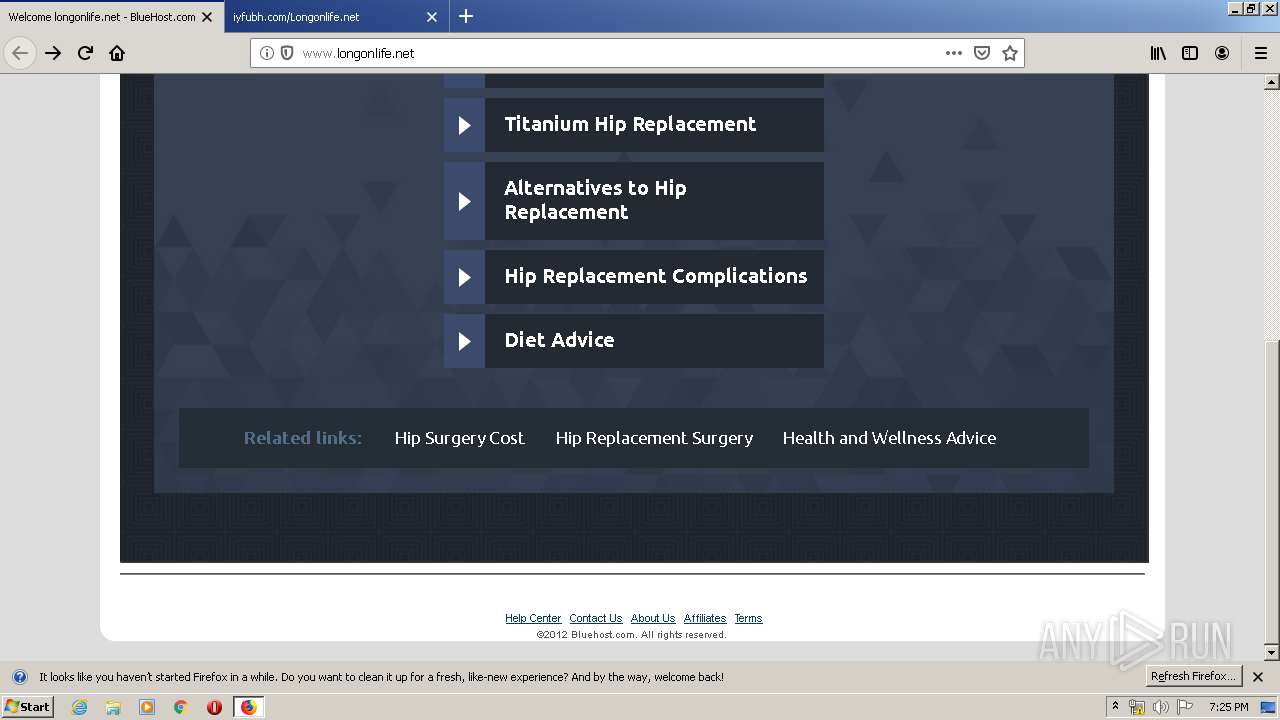Open Hip Replacement Complications link

point(655,276)
